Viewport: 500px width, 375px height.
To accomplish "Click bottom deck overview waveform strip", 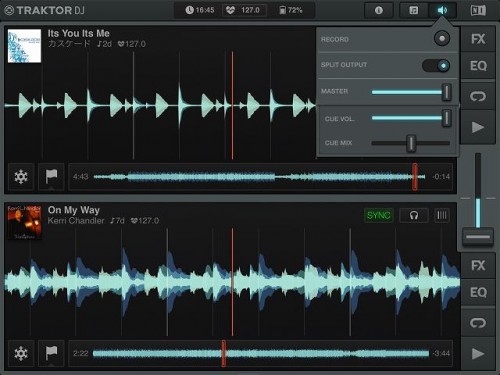I will tap(260, 353).
